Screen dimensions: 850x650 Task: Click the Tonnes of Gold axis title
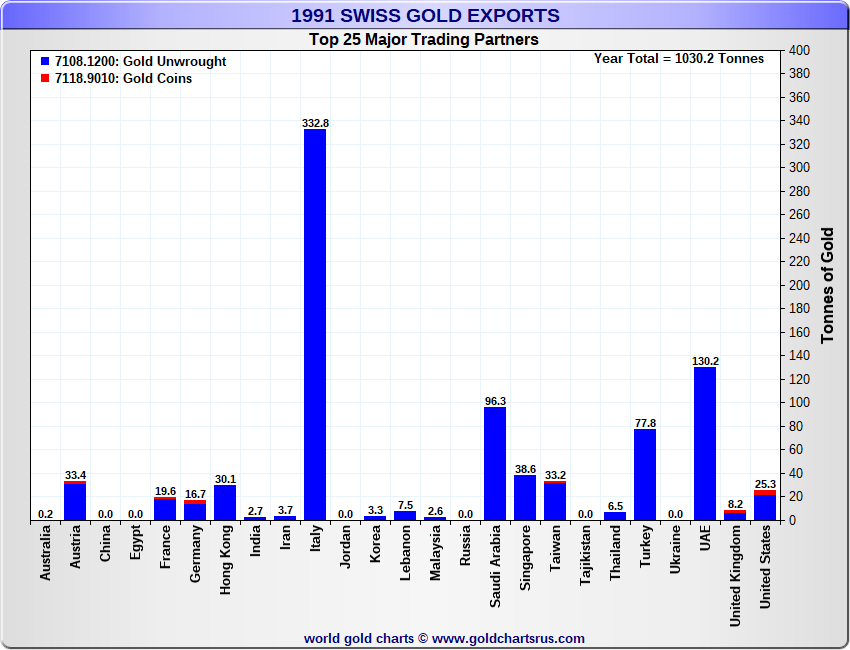827,285
